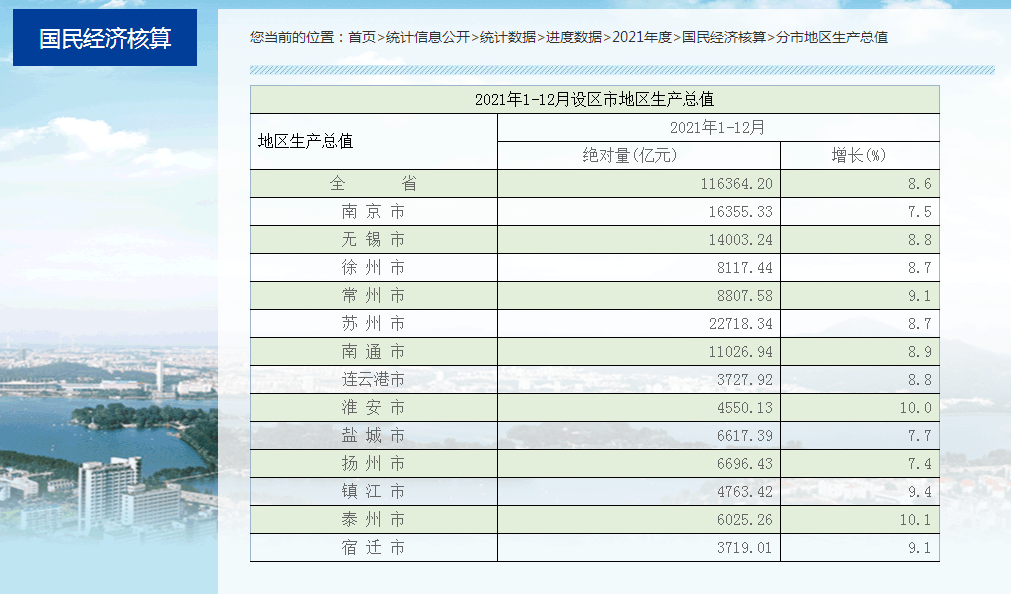The image size is (1011, 594).
Task: Select the 地区生产总值 header cell
Action: (x=306, y=141)
